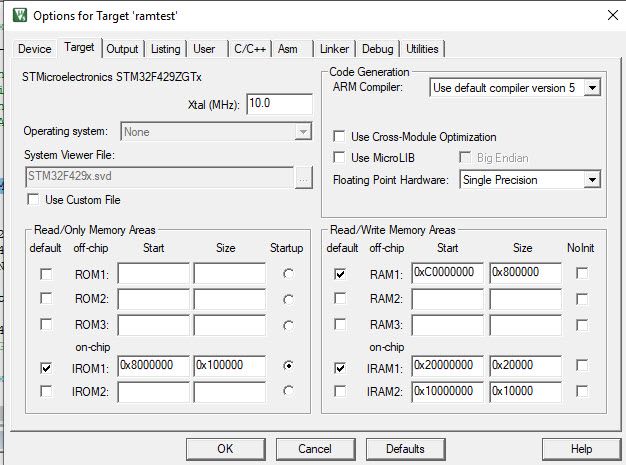The image size is (626, 465).
Task: Select ROM1 Startup radio button
Action: coord(288,274)
